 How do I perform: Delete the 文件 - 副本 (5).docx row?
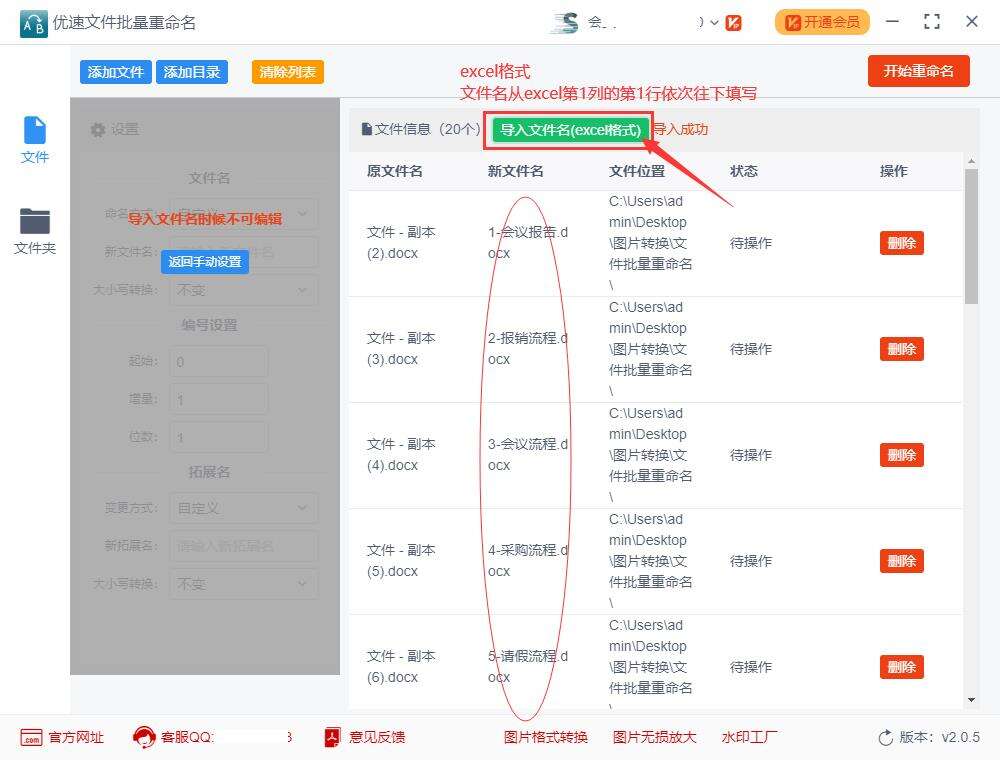902,560
